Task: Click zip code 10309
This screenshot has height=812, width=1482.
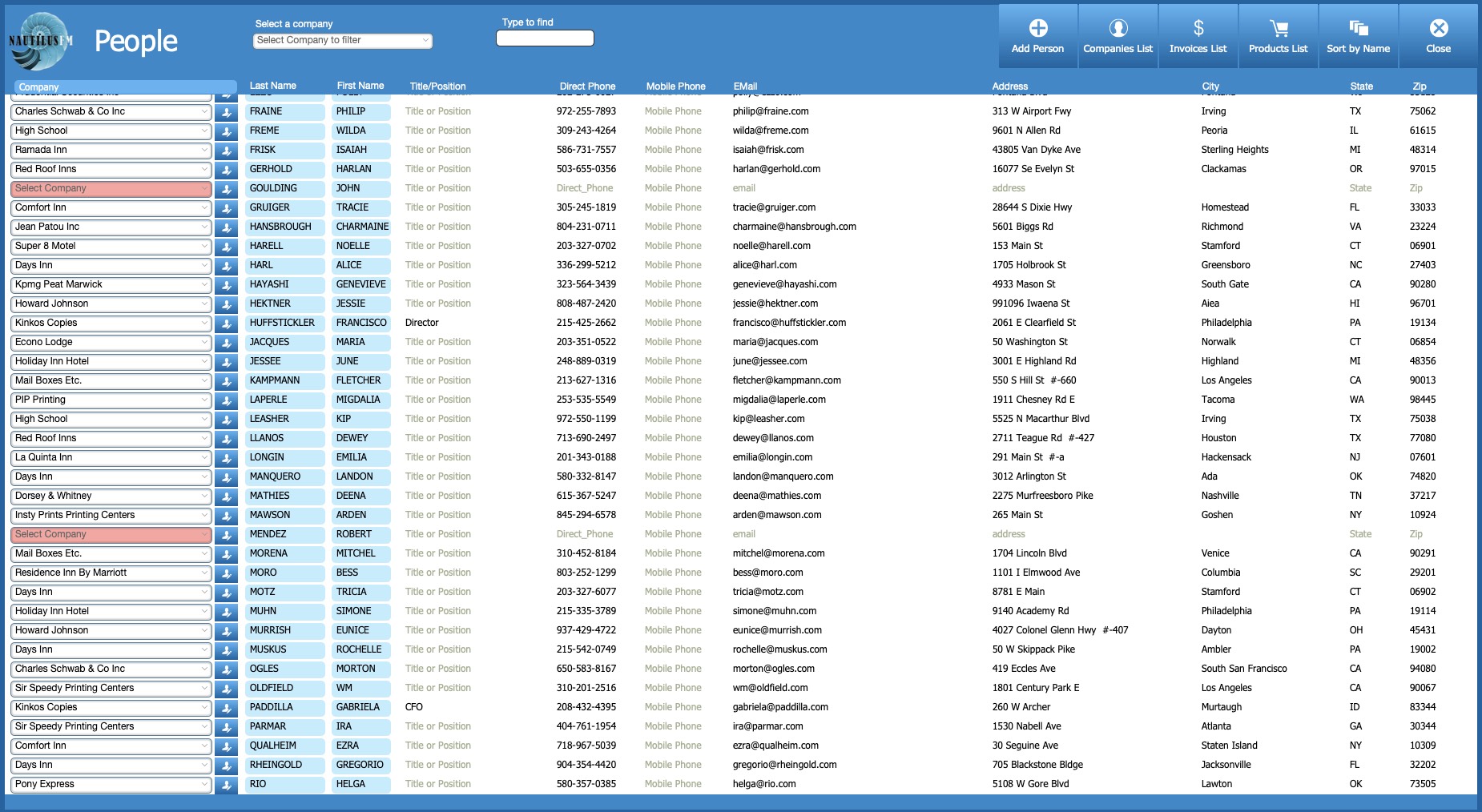Action: 1423,746
